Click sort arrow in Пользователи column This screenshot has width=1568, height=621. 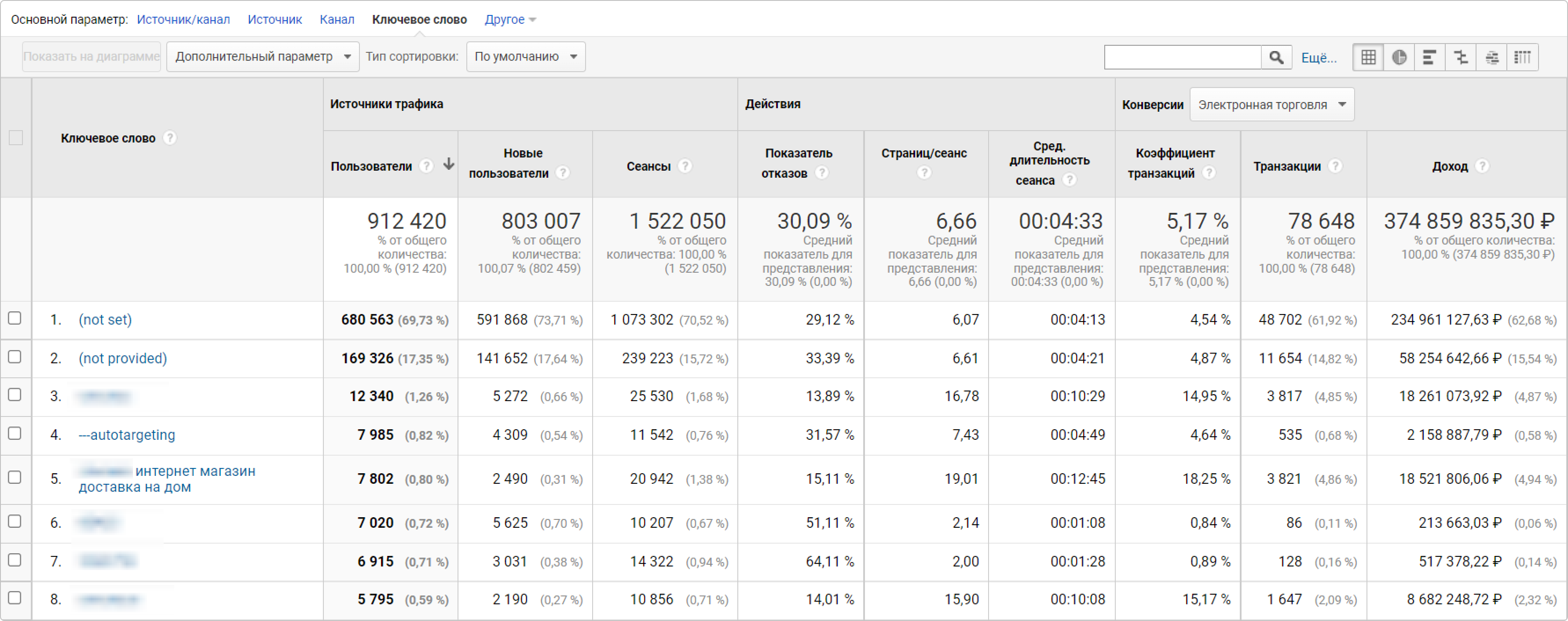pos(449,164)
